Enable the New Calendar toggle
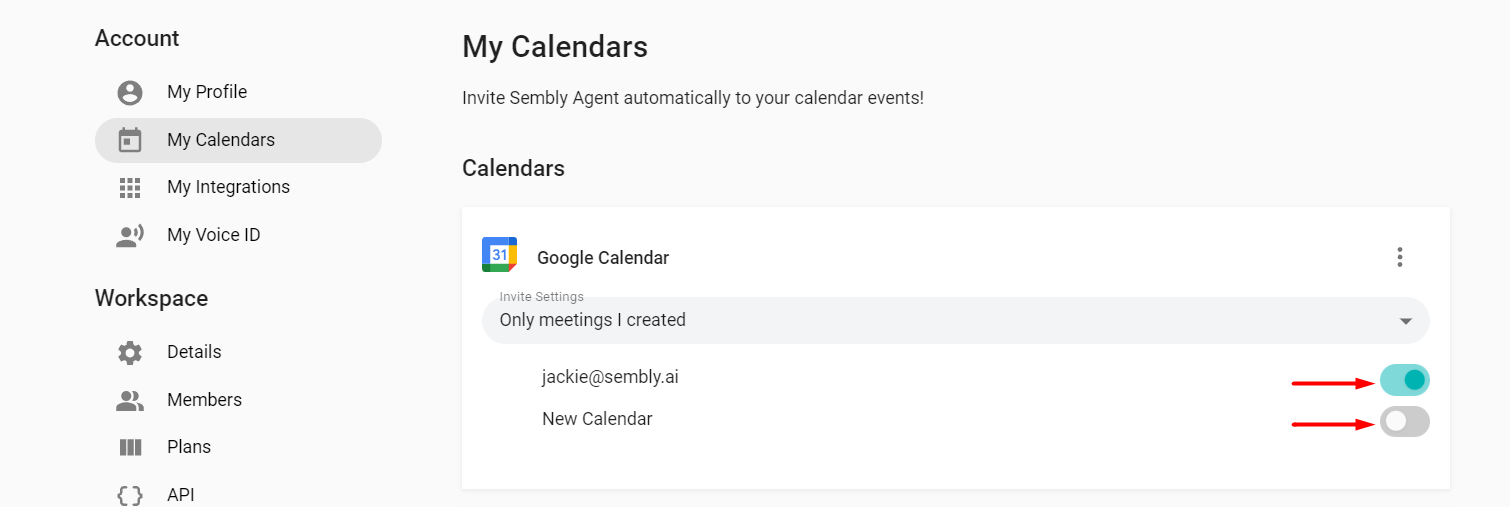The width and height of the screenshot is (1510, 507). point(1404,422)
